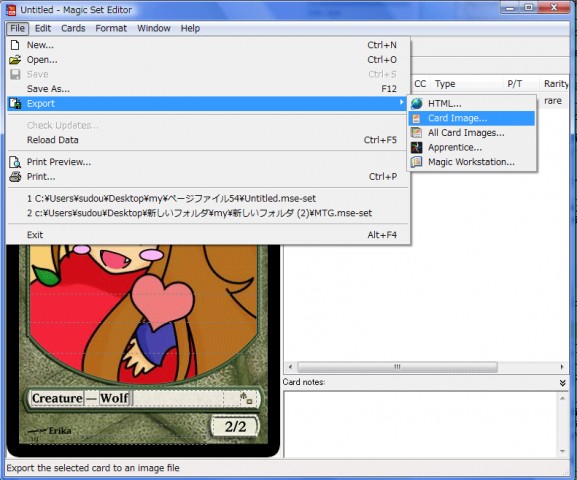577x480 pixels.
Task: Click the card list scroll left arrow
Action: (290, 367)
